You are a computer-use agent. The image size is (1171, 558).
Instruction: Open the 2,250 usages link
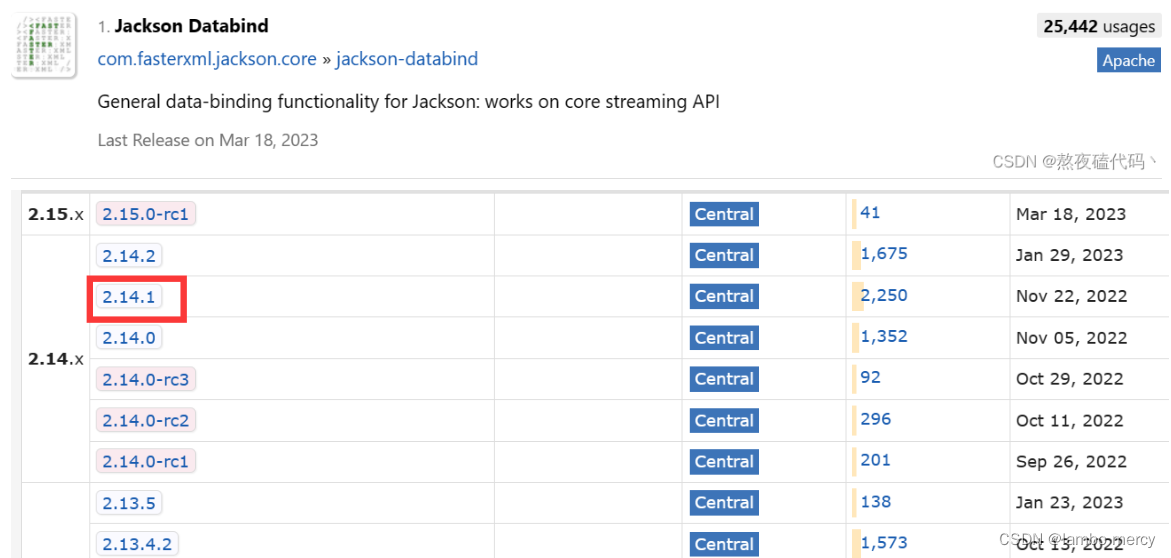tap(884, 295)
